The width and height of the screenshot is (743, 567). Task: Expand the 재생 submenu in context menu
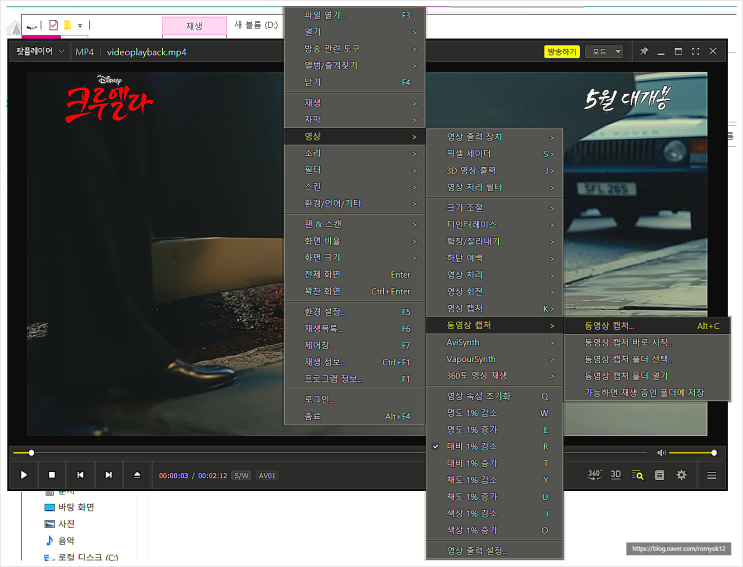click(x=354, y=103)
